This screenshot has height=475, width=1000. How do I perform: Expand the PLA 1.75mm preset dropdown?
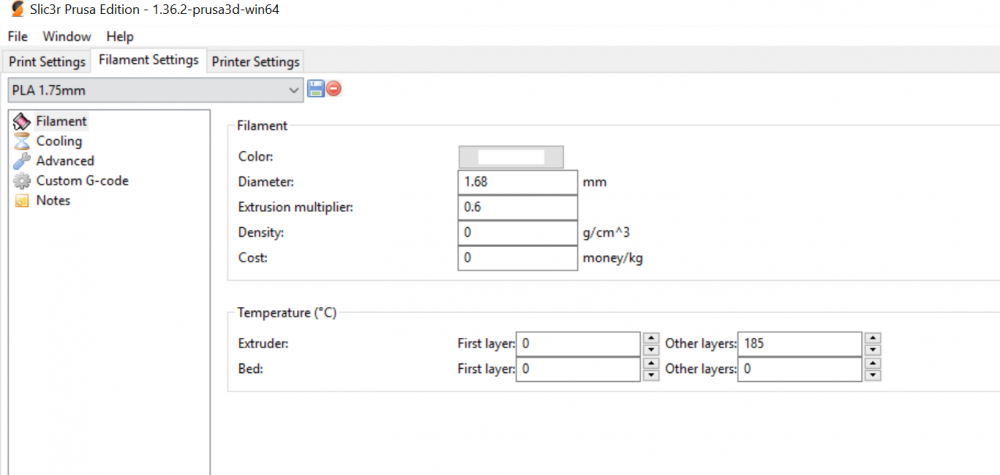(x=294, y=90)
